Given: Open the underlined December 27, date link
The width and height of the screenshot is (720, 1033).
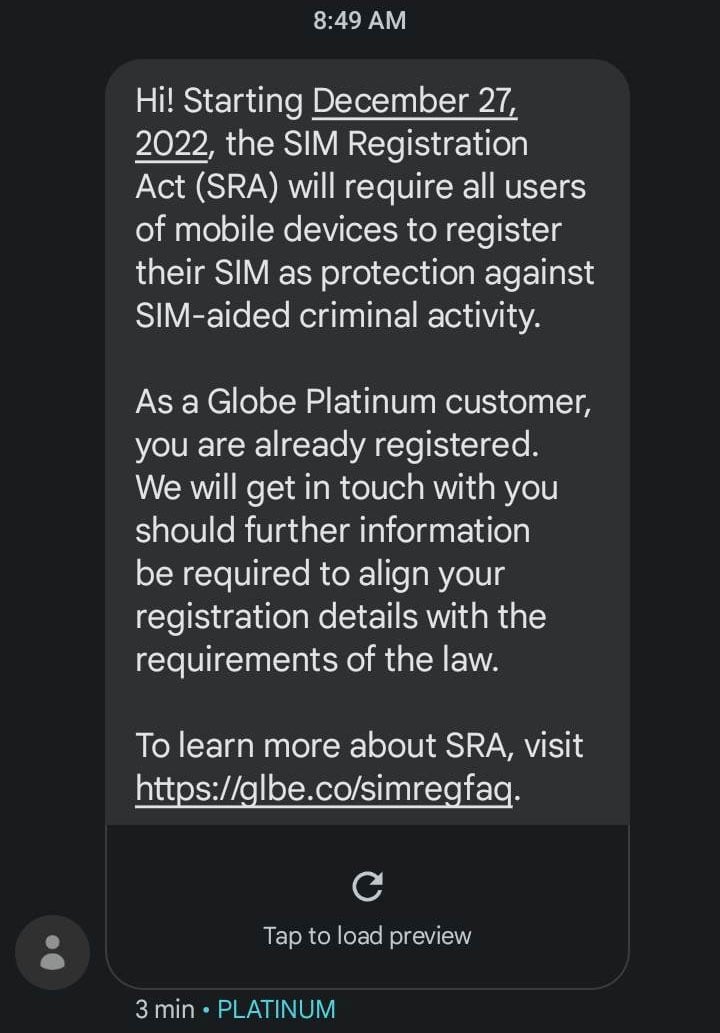Looking at the screenshot, I should tap(415, 101).
